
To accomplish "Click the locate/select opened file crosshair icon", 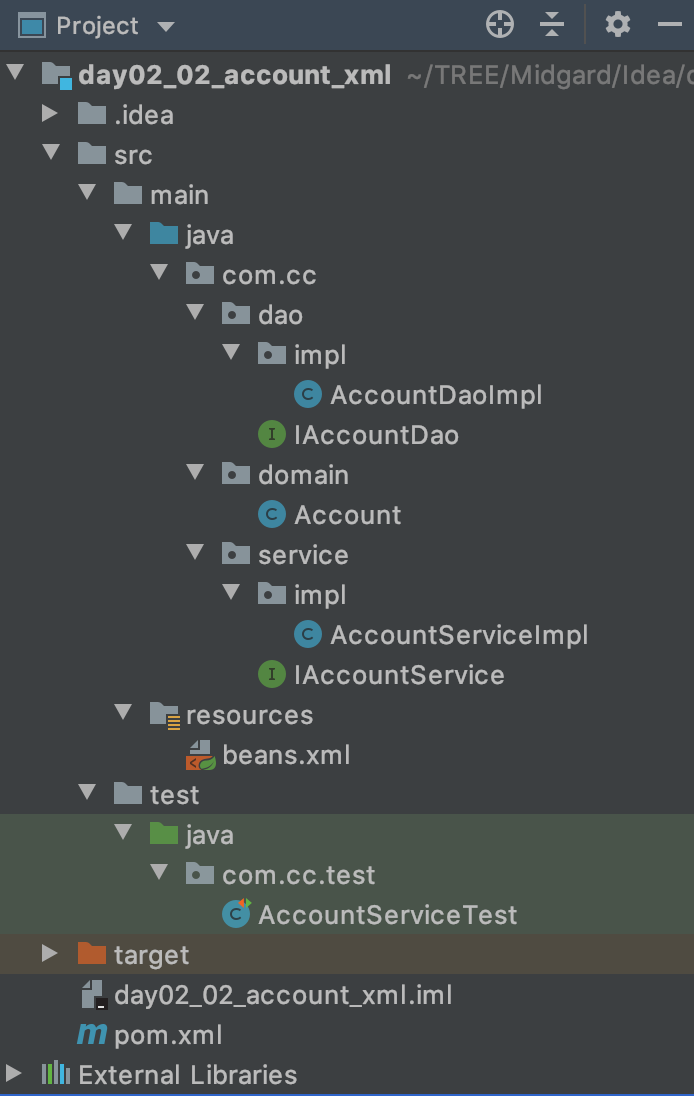I will [499, 25].
